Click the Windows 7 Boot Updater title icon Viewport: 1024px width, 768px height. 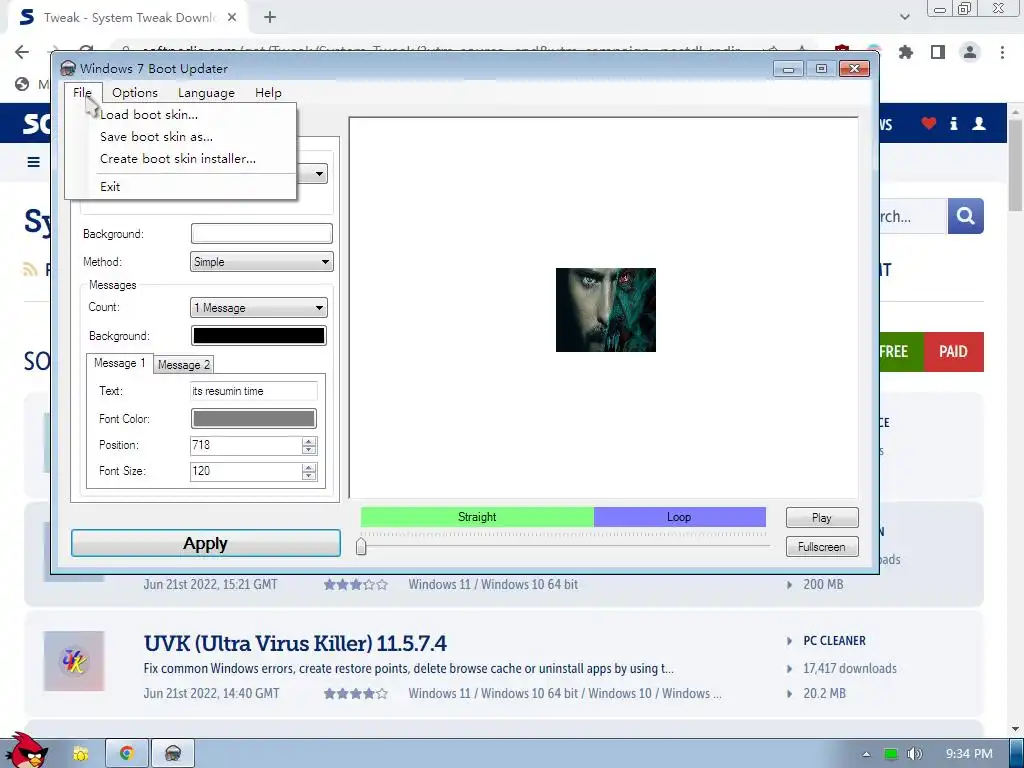click(68, 69)
